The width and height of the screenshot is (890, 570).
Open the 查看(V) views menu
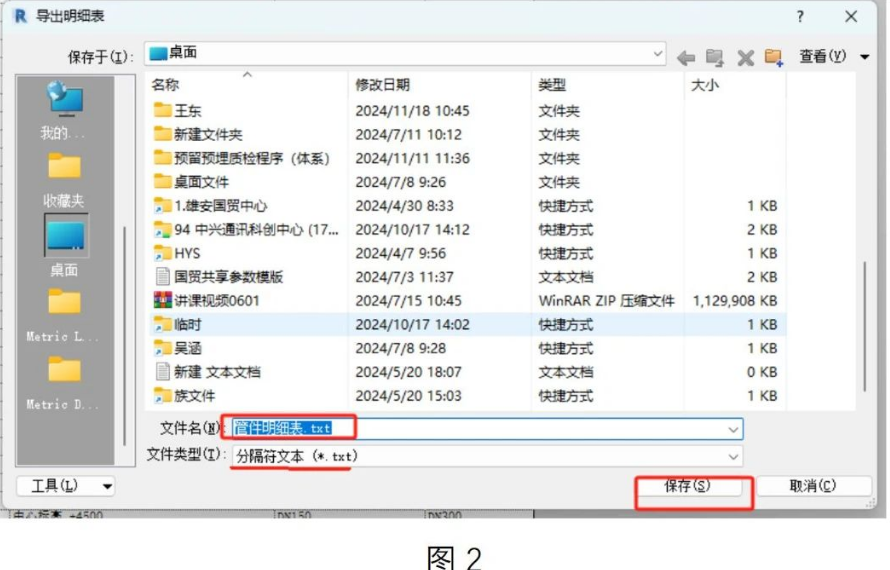[834, 56]
